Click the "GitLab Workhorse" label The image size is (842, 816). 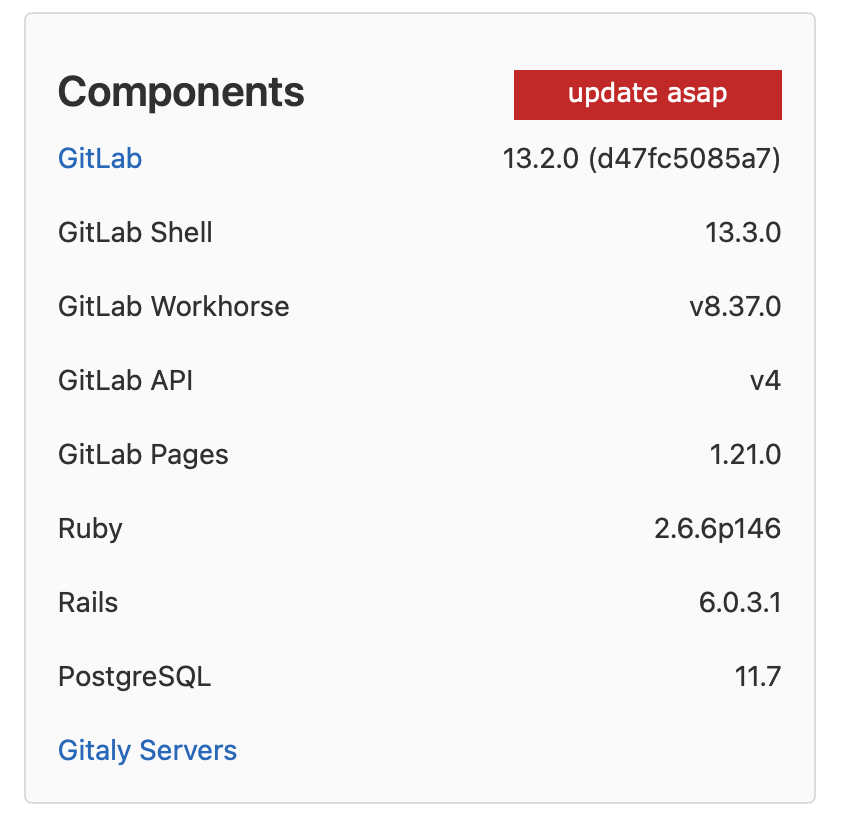click(173, 307)
